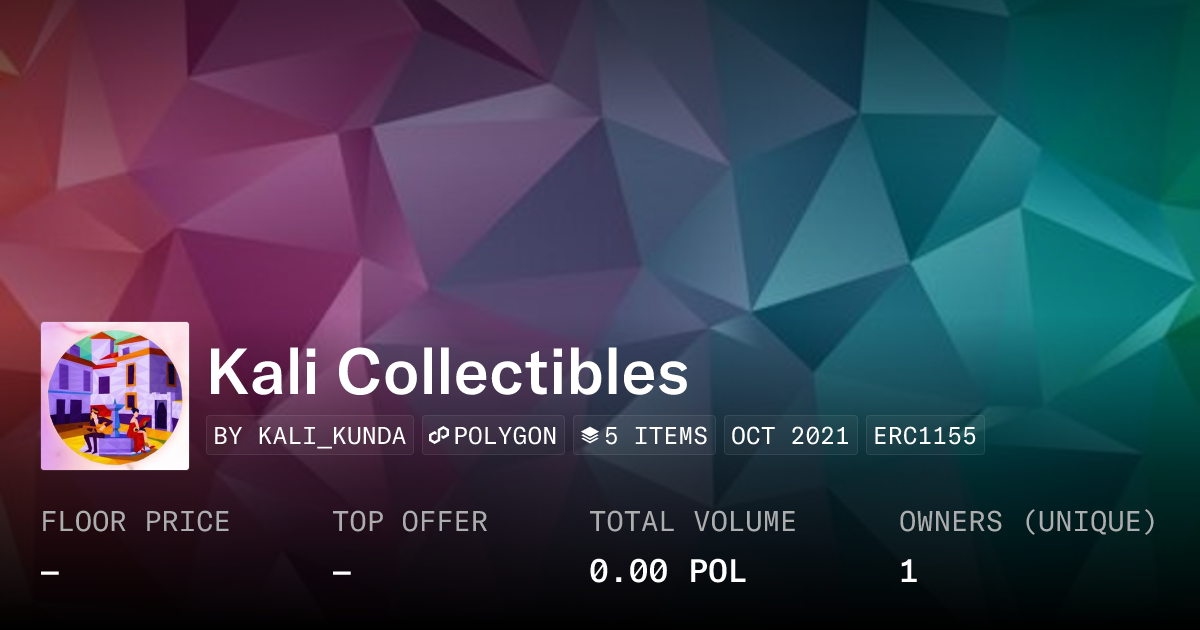Click the word Kali in the title

(262, 374)
